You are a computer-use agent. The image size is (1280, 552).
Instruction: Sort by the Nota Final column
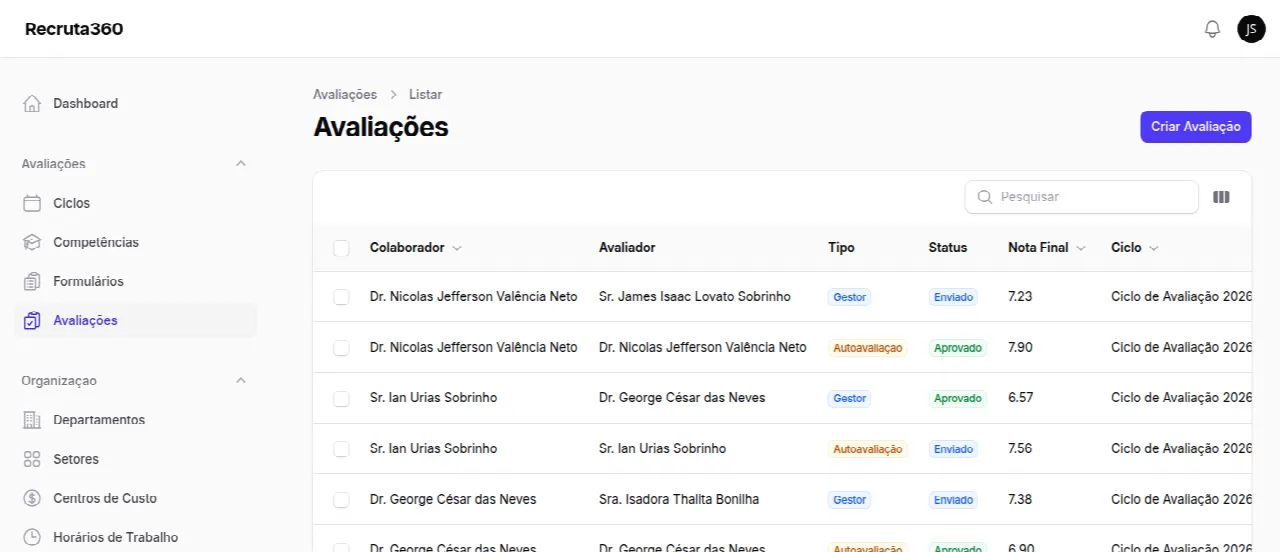pyautogui.click(x=1047, y=247)
